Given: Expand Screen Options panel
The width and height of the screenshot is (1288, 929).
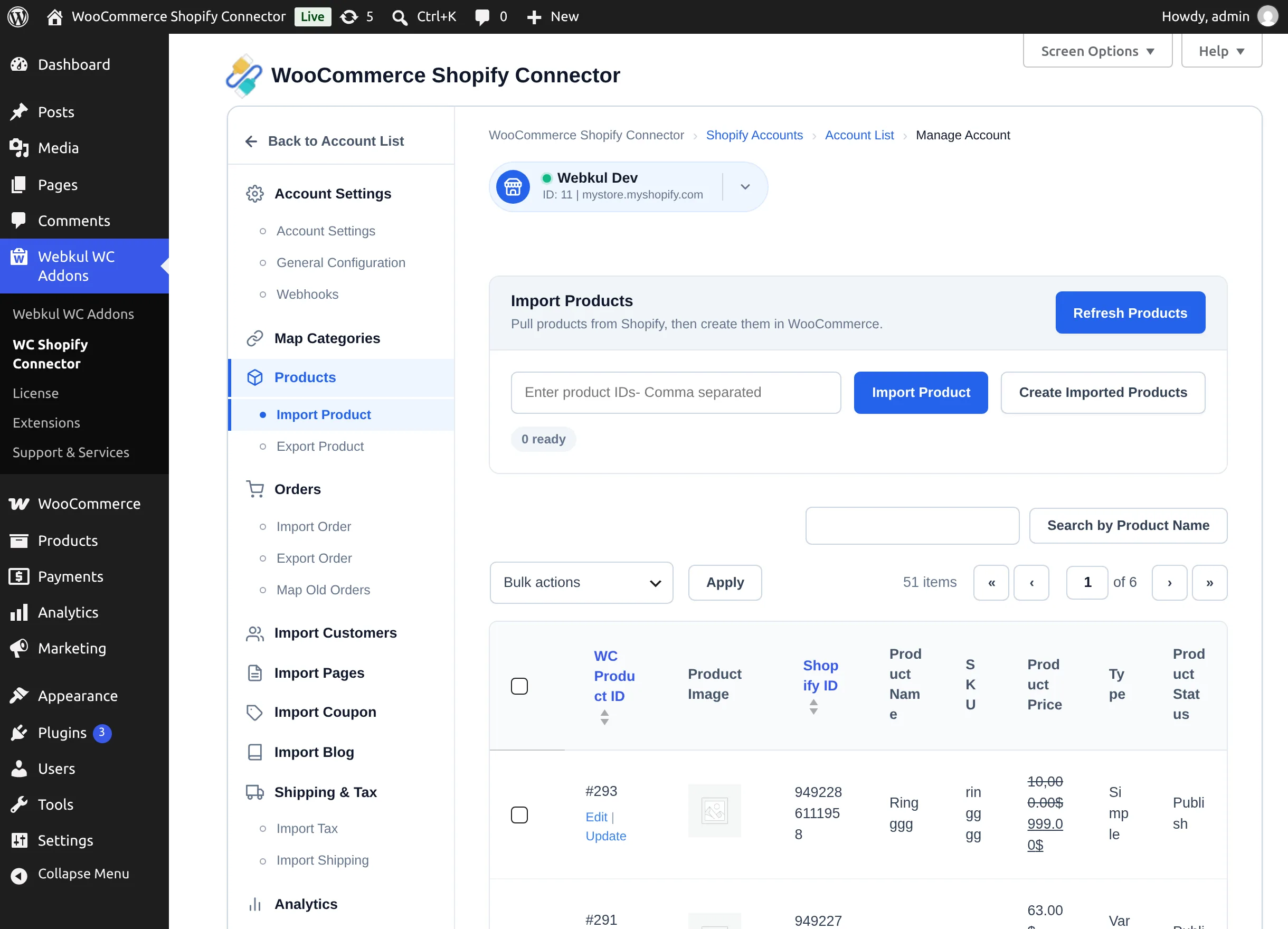Looking at the screenshot, I should pos(1097,51).
